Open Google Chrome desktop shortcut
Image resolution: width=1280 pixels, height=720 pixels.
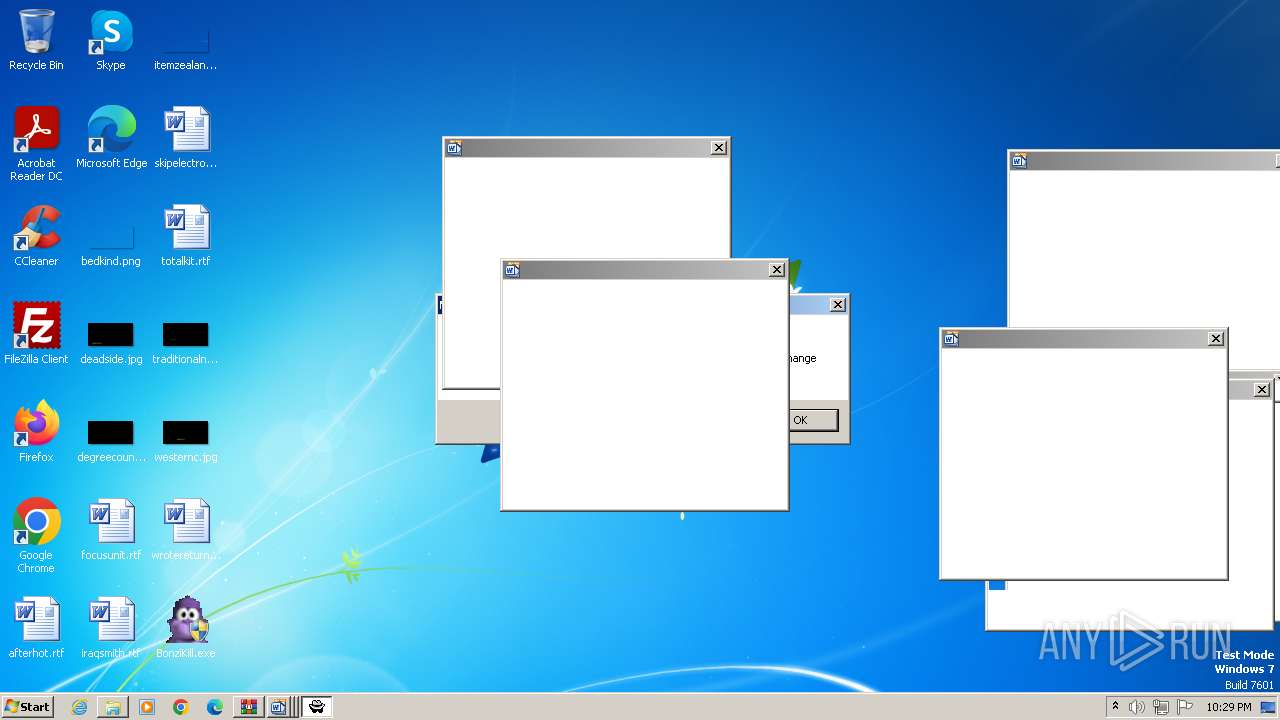pos(36,536)
